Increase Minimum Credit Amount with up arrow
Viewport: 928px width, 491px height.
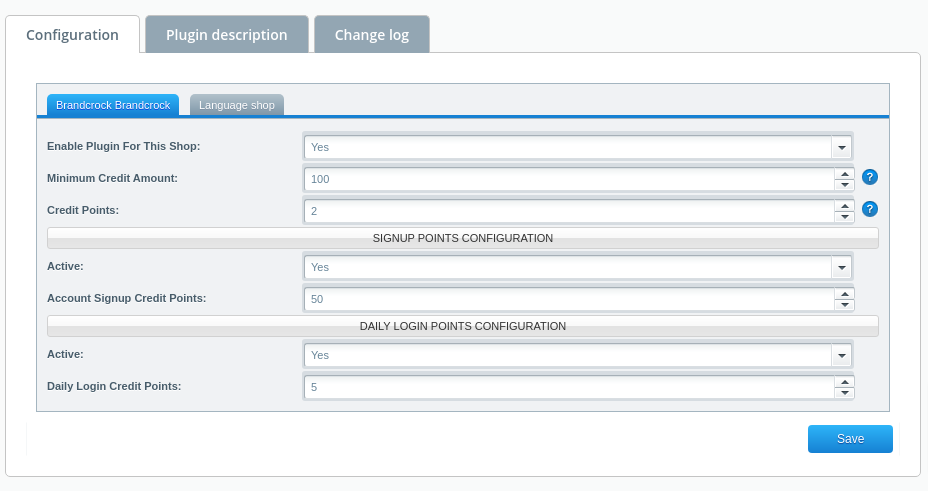pos(845,174)
